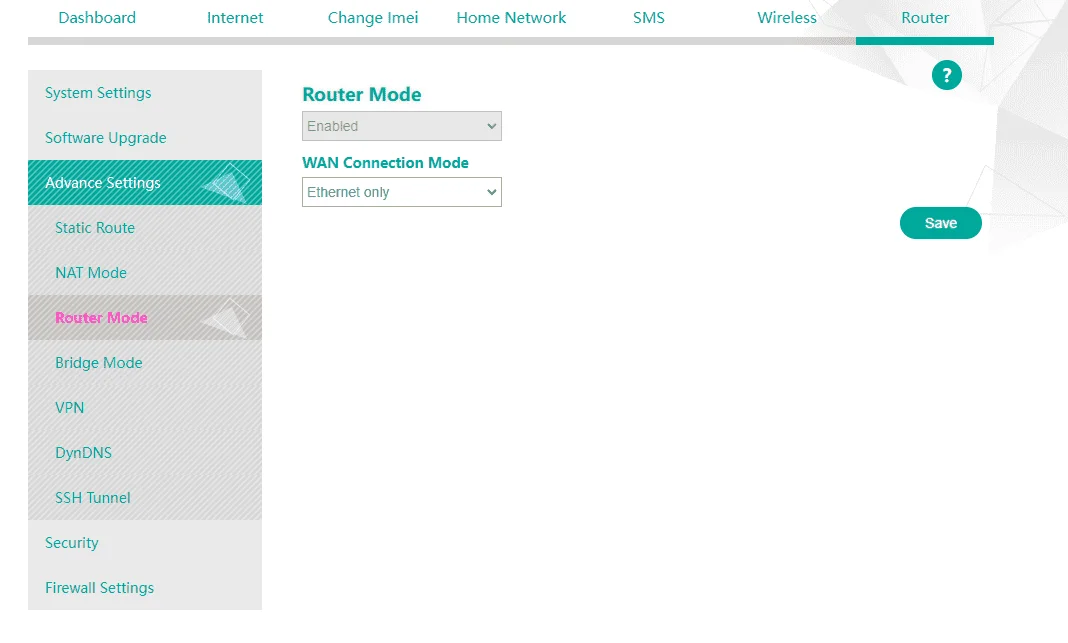This screenshot has height=643, width=1068.
Task: Open the help question mark icon
Action: [946, 75]
